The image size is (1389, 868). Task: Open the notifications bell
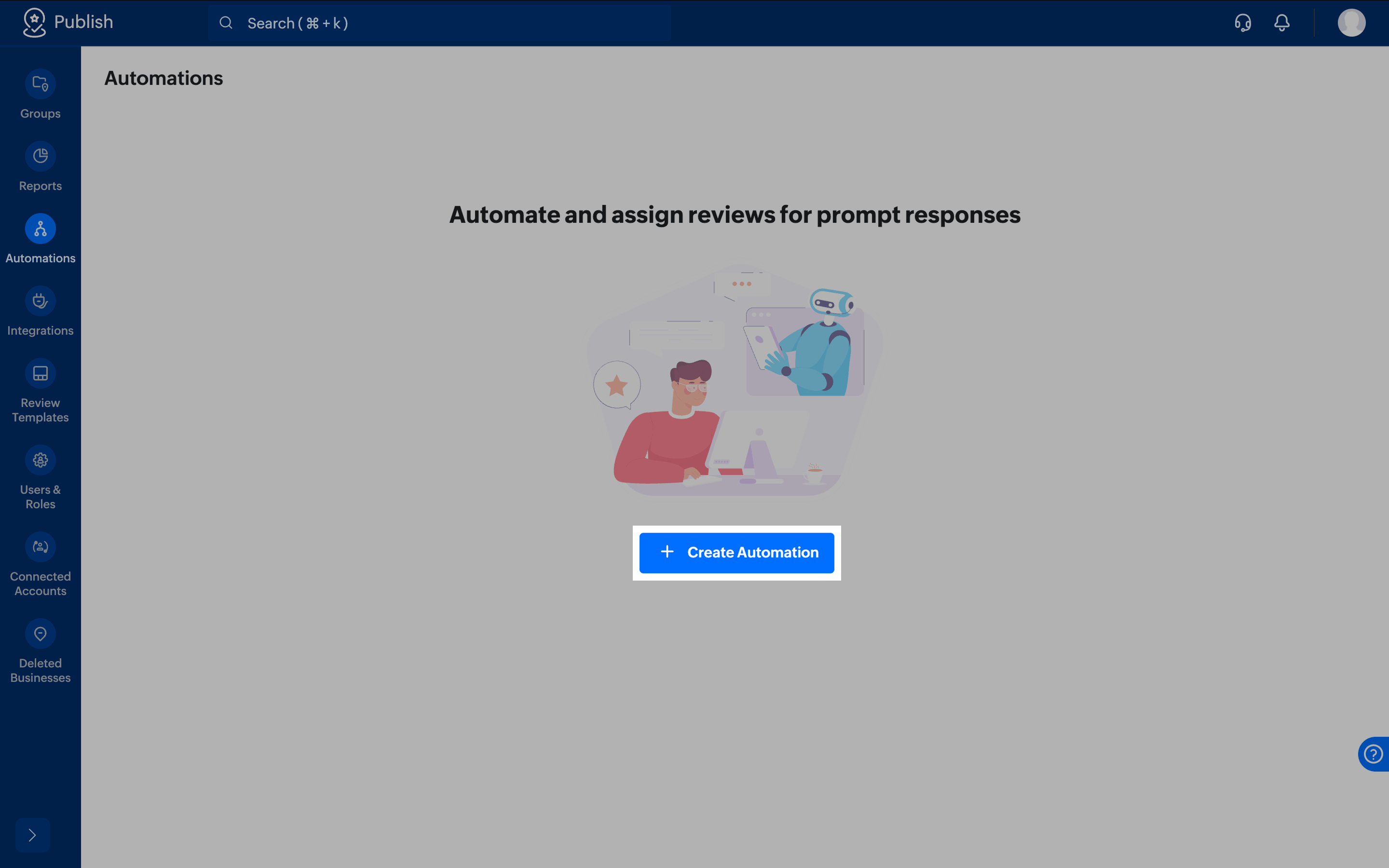pyautogui.click(x=1281, y=23)
